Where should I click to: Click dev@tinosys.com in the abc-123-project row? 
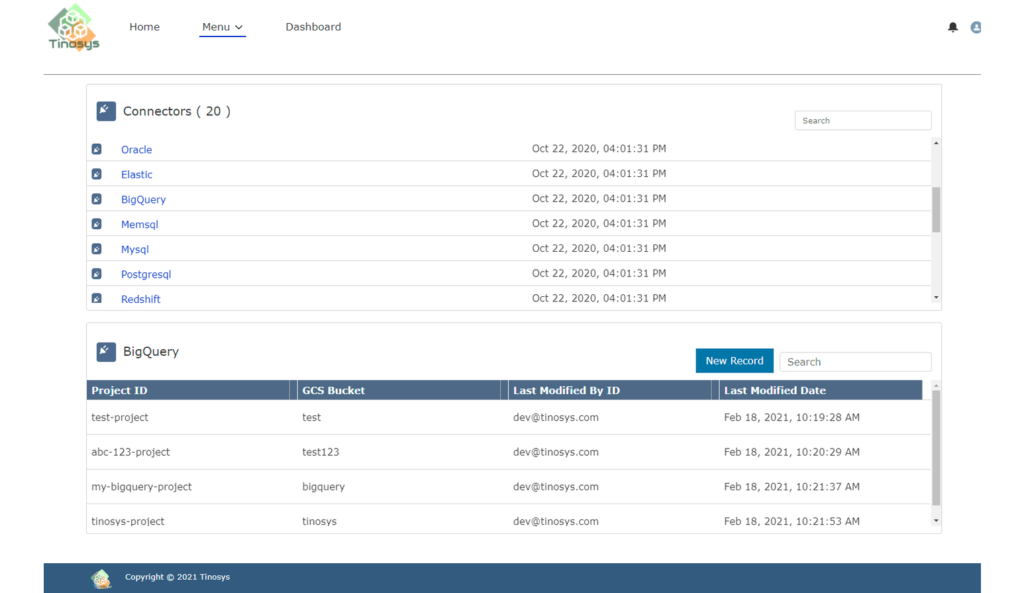[556, 452]
